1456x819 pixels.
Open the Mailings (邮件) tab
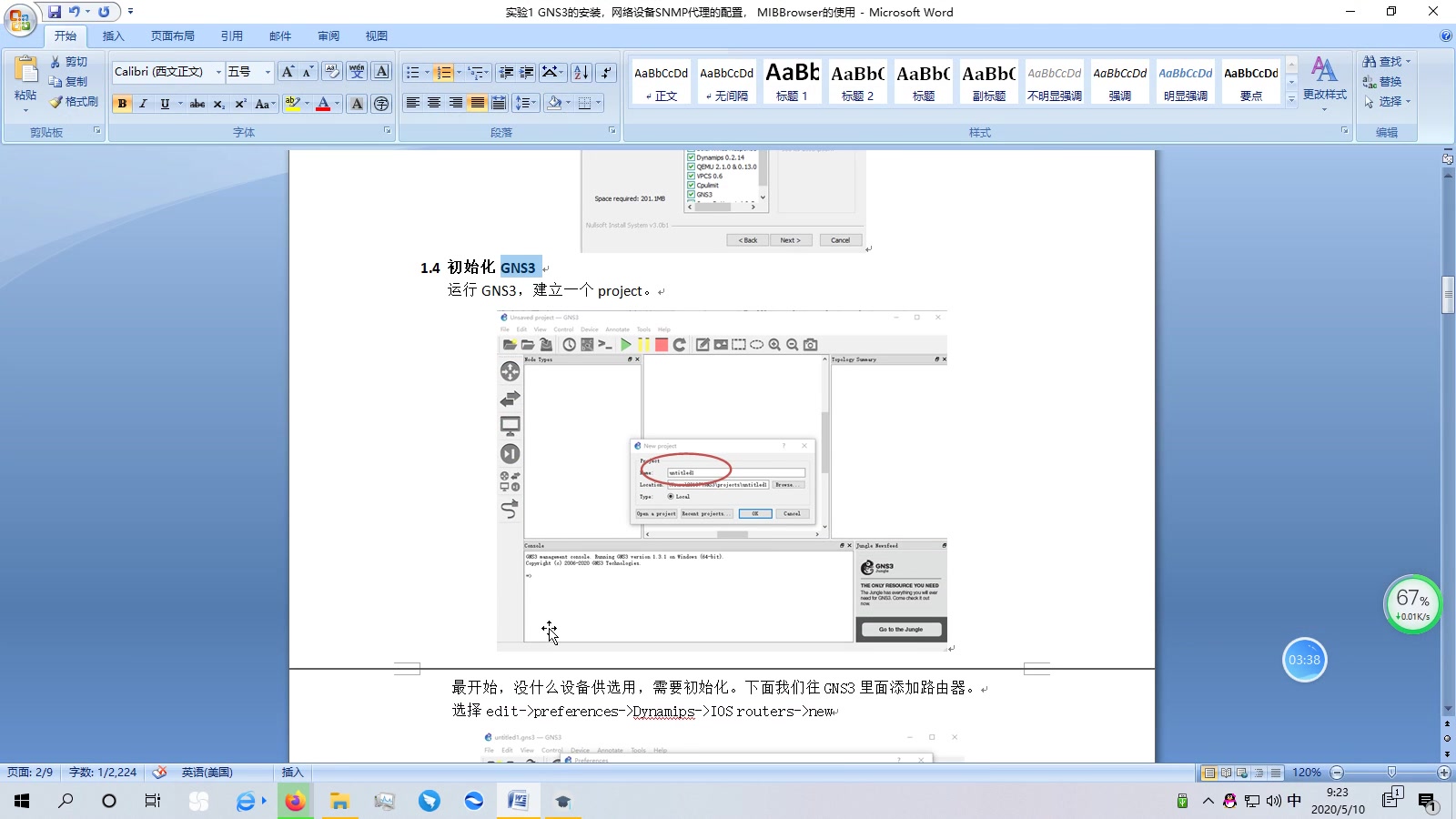tap(280, 36)
